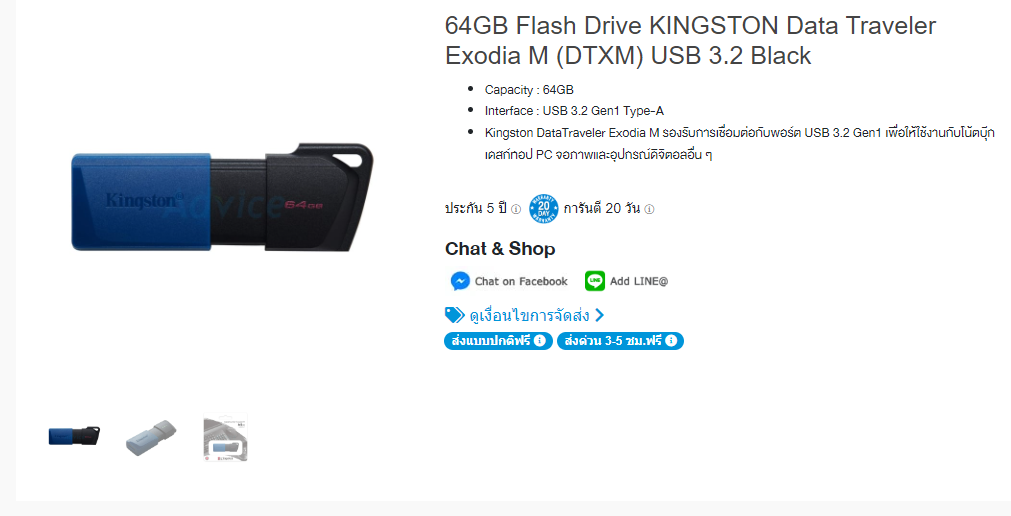
Task: Select the retail packaging thumbnail
Action: (226, 439)
